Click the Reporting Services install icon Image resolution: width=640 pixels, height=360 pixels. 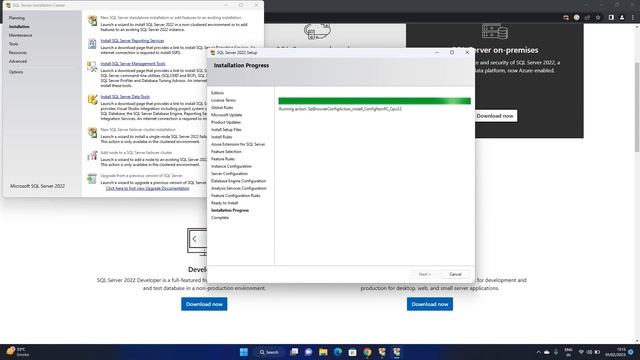[x=92, y=43]
